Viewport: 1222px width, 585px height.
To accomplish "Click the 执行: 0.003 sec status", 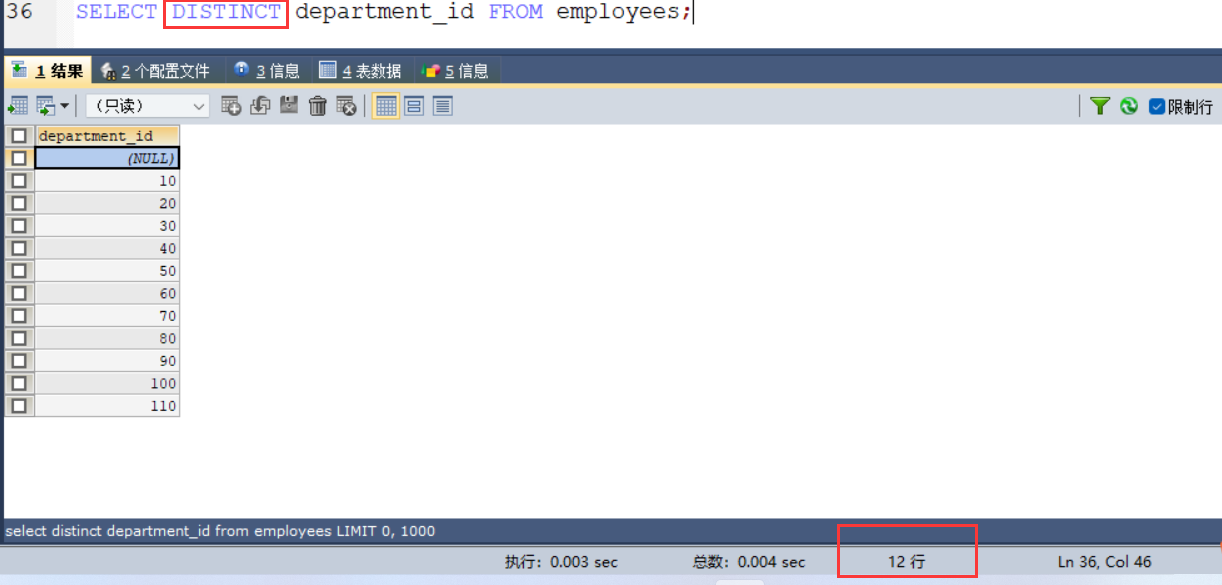I will click(561, 562).
